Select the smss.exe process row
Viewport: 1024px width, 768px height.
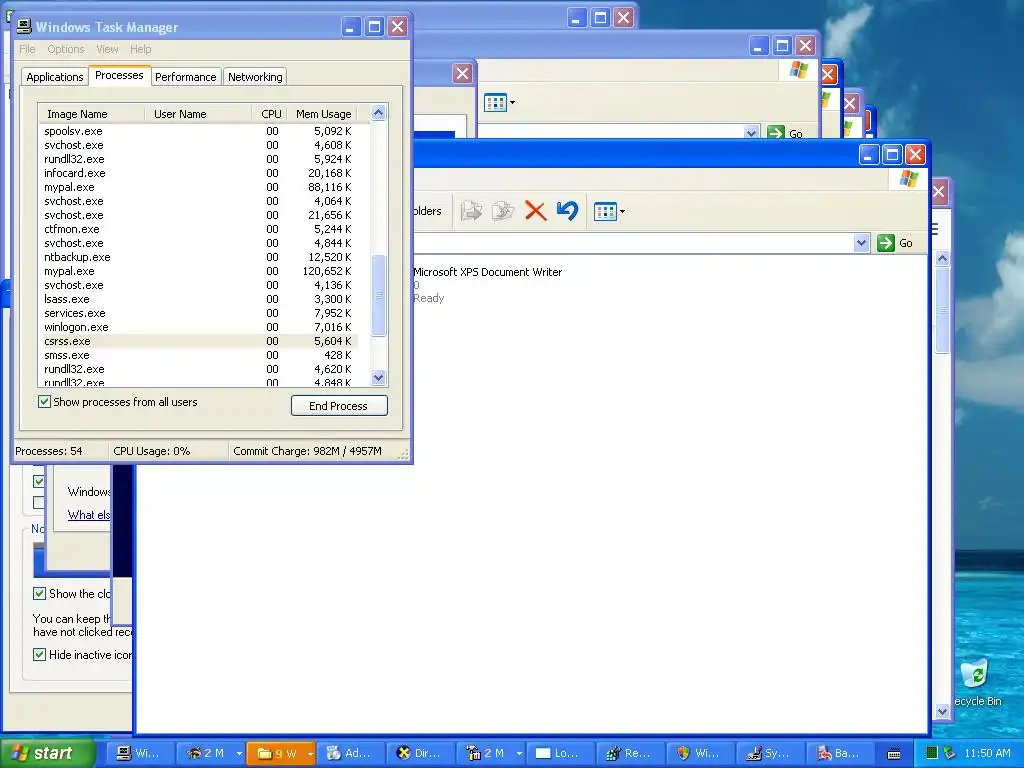[x=199, y=355]
